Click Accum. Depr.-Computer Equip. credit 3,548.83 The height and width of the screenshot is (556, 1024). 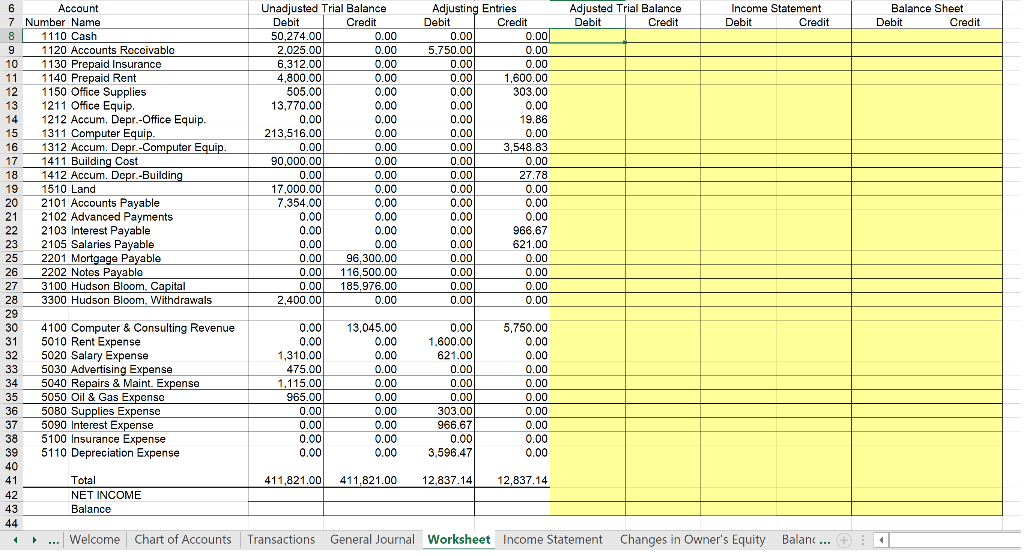[x=525, y=147]
